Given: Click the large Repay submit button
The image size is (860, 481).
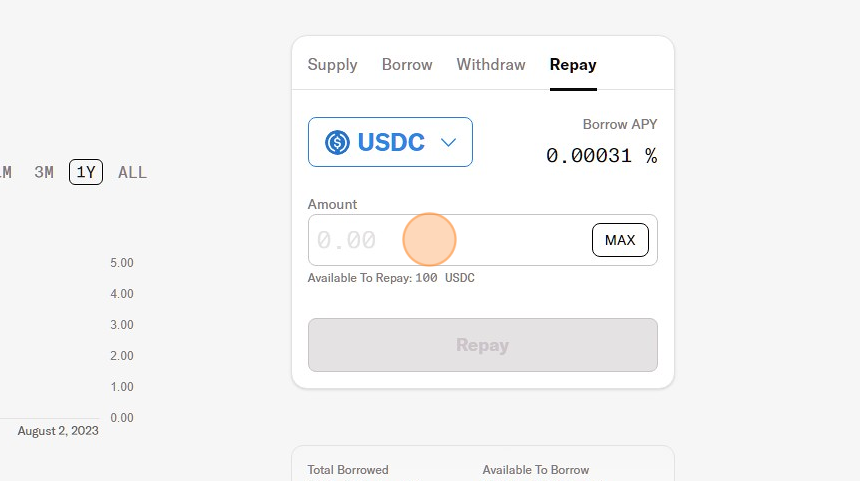Looking at the screenshot, I should (482, 345).
